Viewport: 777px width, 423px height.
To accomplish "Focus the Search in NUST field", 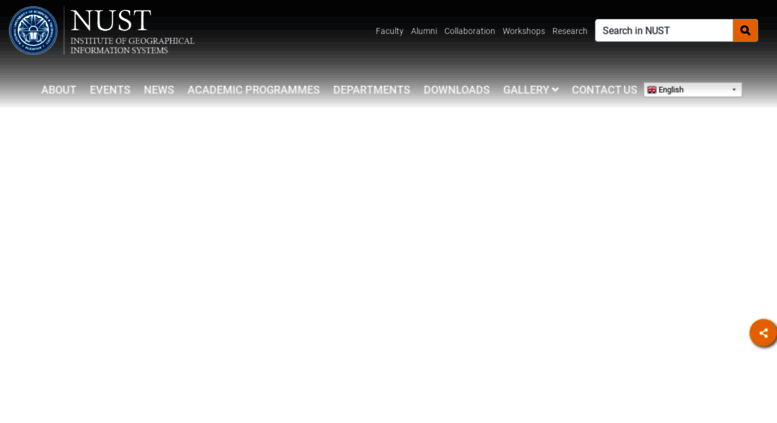I will [x=664, y=31].
